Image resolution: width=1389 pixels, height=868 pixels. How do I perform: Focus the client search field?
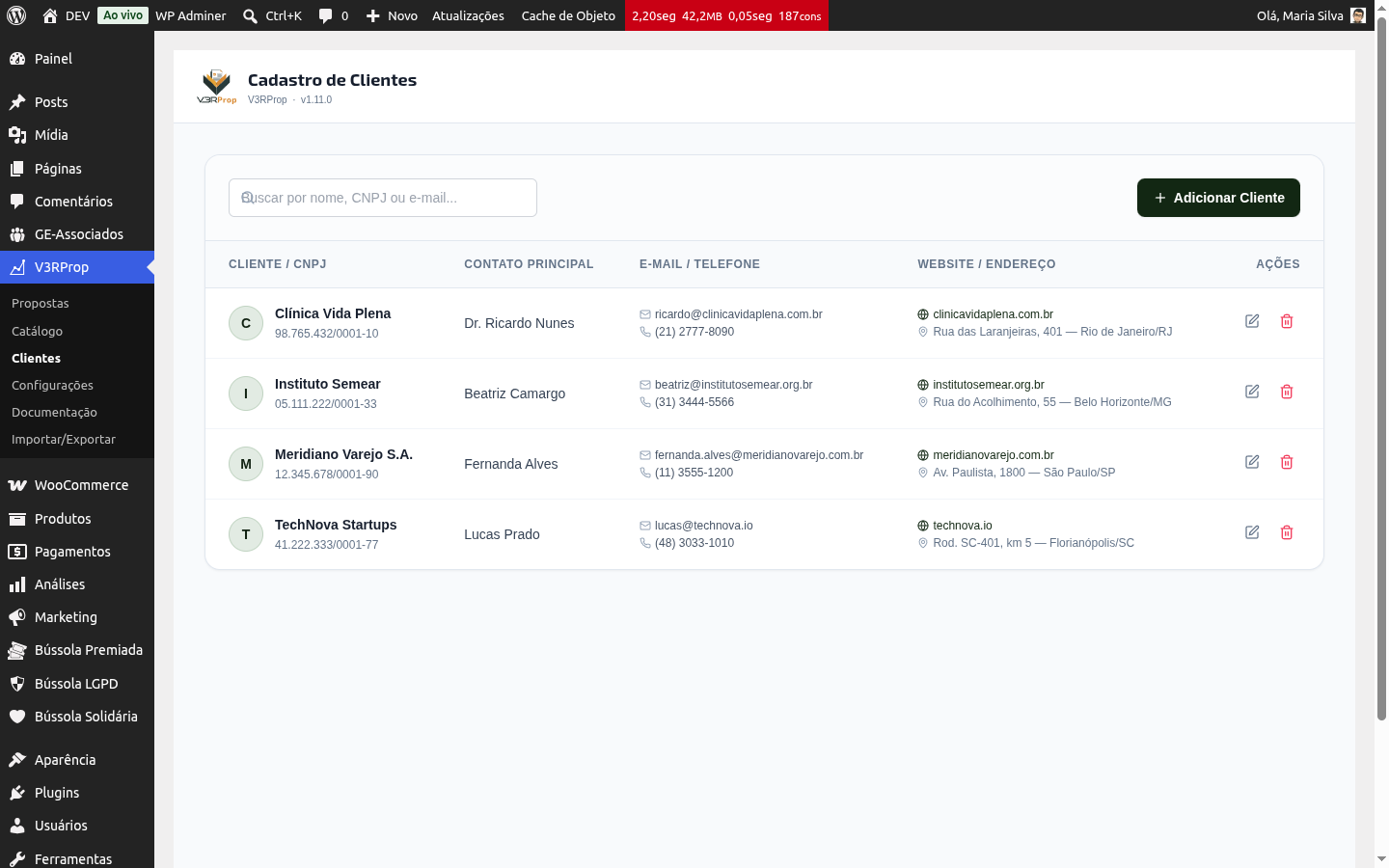point(383,198)
